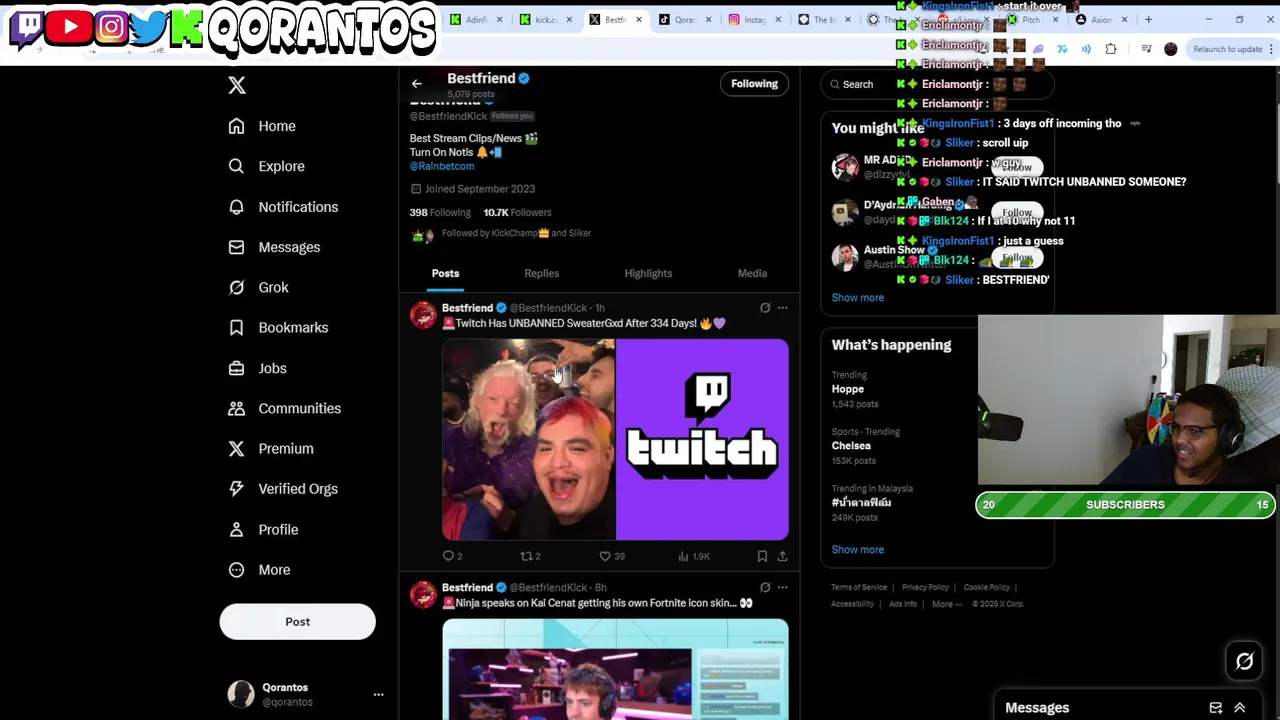
Task: Open Profile from the sidebar
Action: 263,529
